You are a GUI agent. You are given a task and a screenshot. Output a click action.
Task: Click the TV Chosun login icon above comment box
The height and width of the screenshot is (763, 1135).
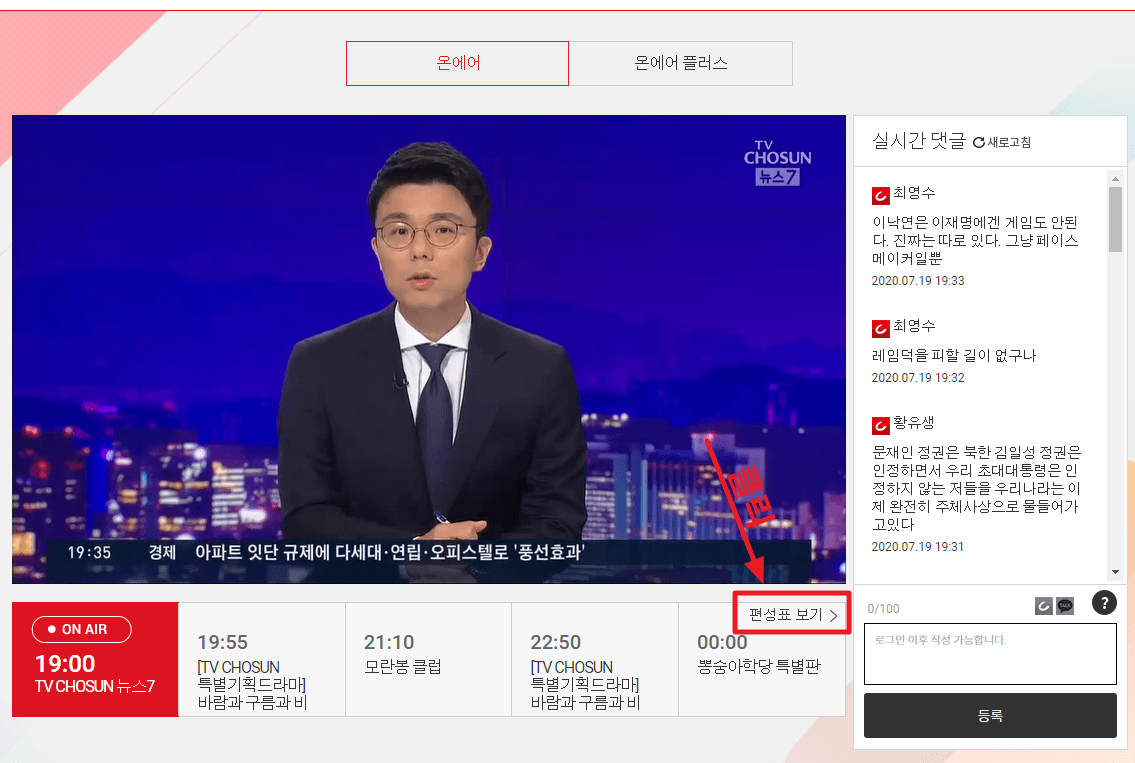[1043, 606]
